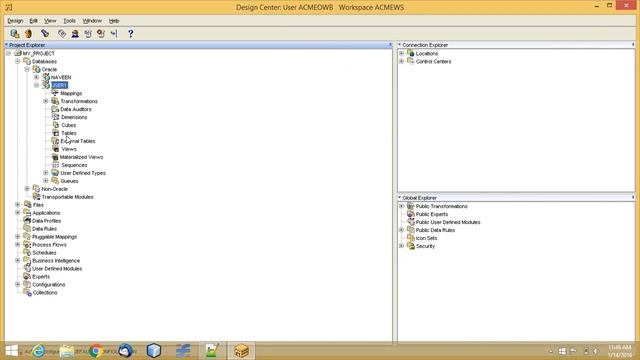Collapse the Databases node
640x360 pixels.
tap(18, 61)
